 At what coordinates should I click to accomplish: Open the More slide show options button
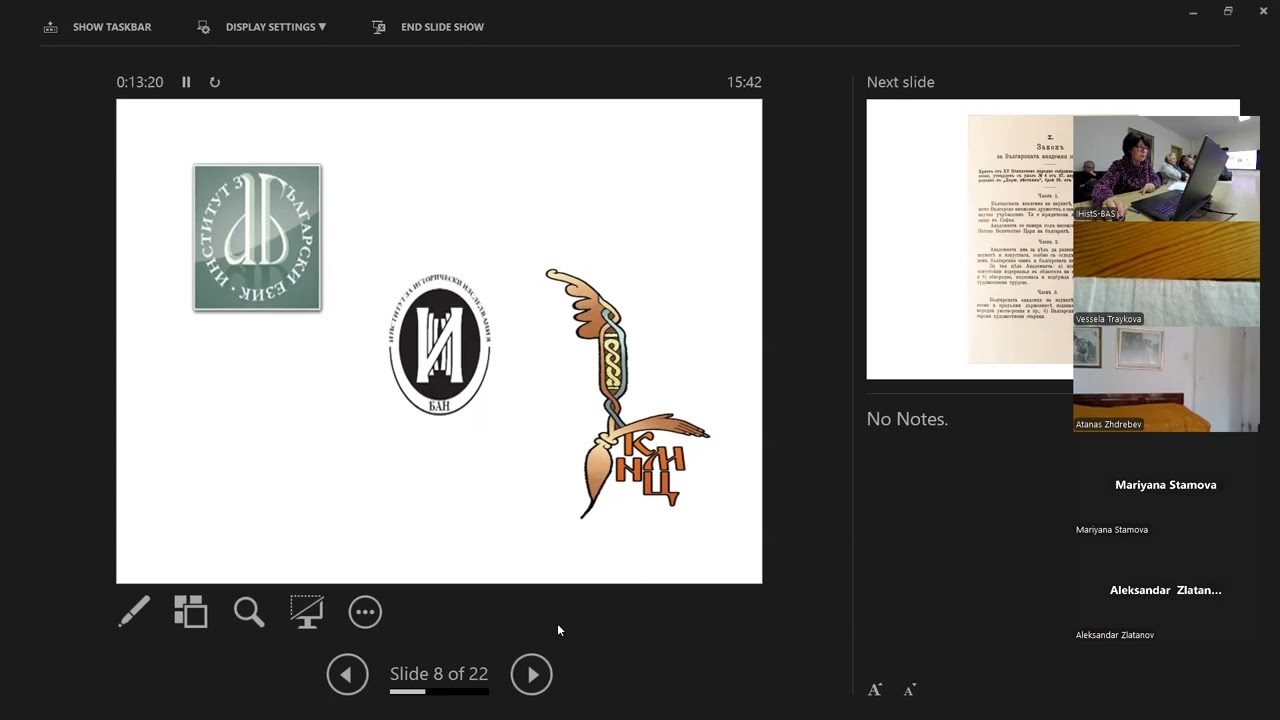(x=365, y=612)
